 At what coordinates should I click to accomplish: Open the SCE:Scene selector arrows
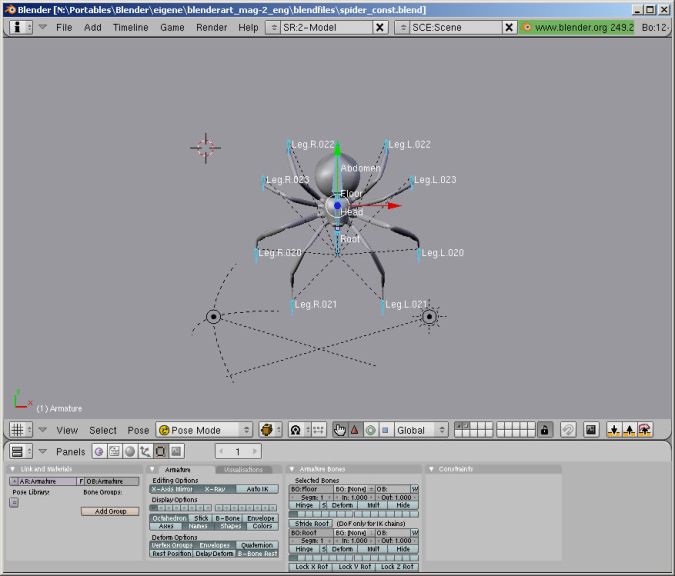click(403, 27)
